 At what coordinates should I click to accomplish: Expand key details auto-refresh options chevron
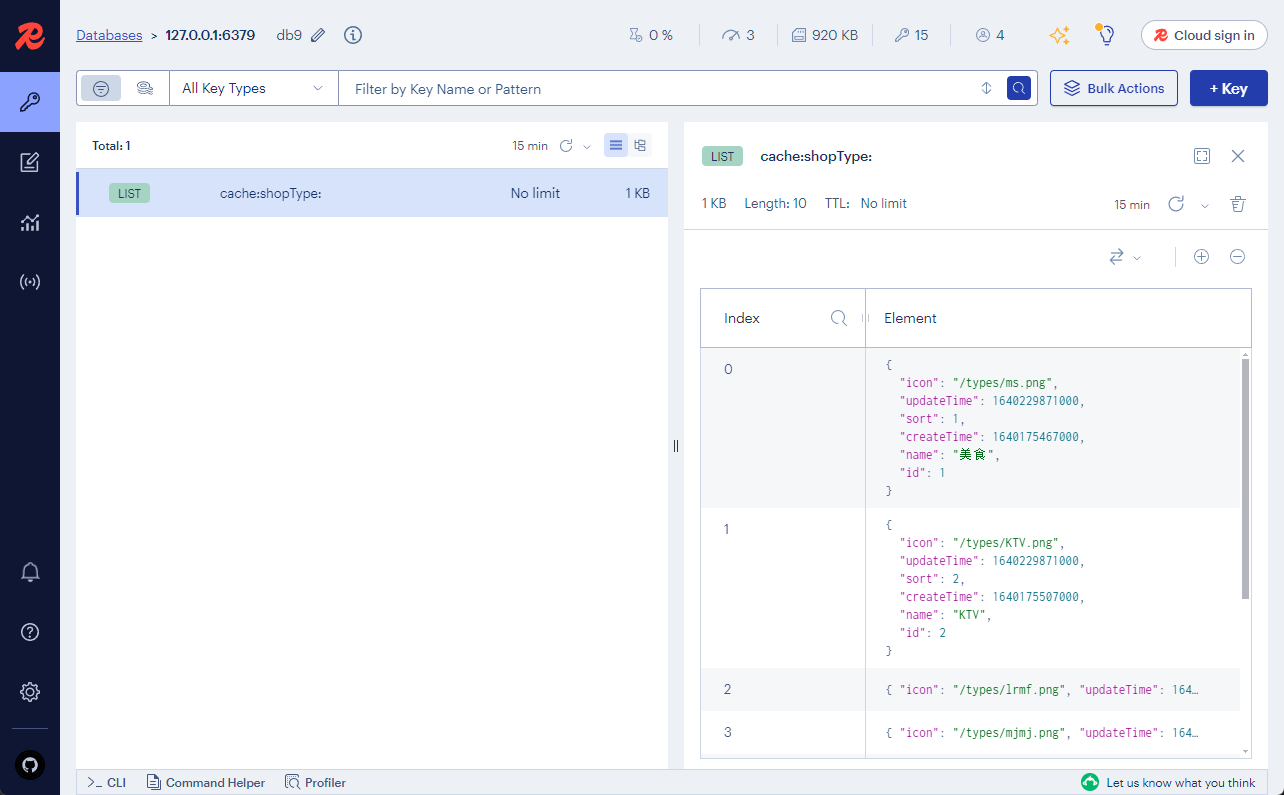click(x=1205, y=205)
